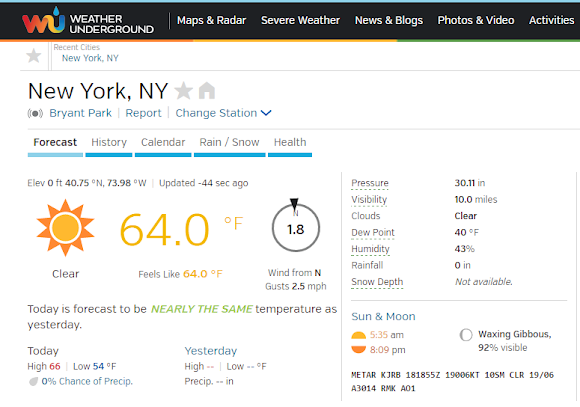Click the wind direction compass dial
The width and height of the screenshot is (580, 407).
pos(296,226)
